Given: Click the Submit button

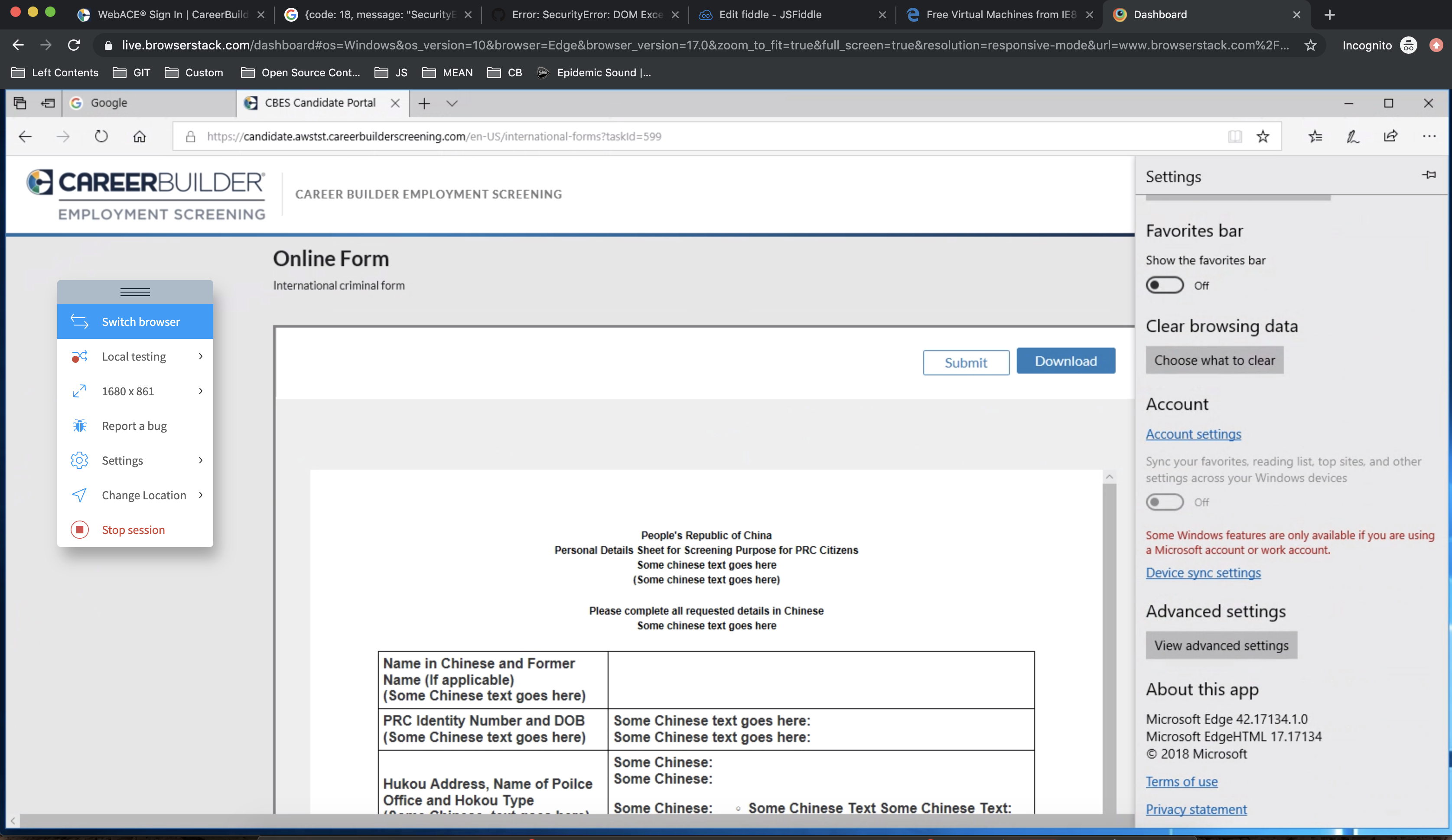Looking at the screenshot, I should coord(966,362).
